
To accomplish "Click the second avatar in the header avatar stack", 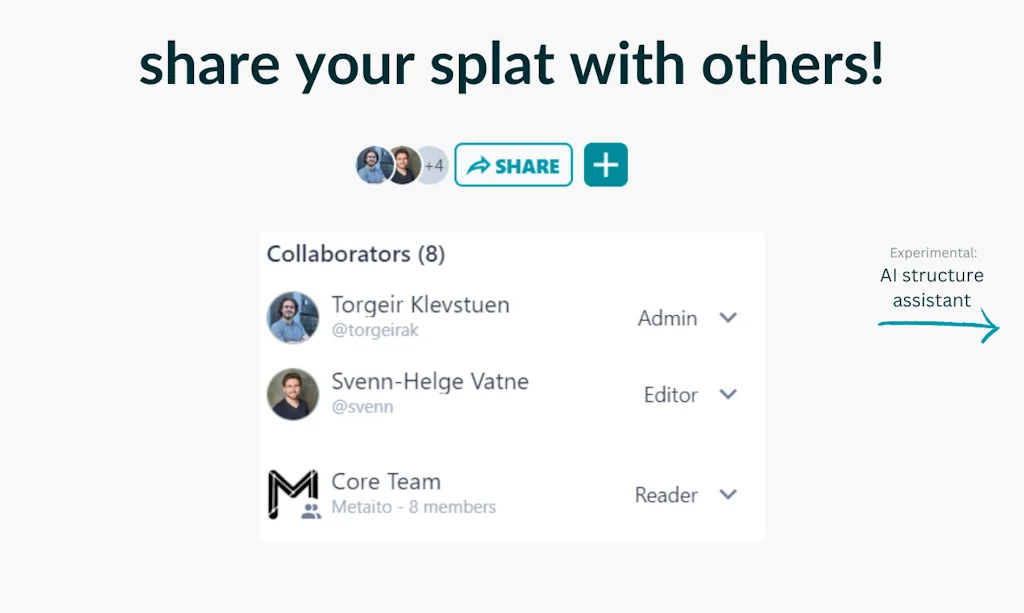I will (403, 165).
